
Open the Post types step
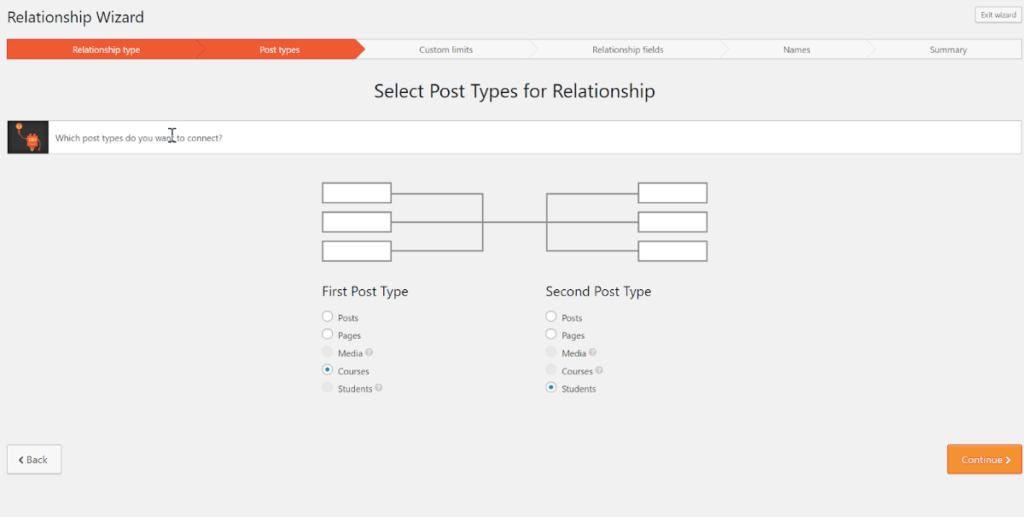point(279,50)
